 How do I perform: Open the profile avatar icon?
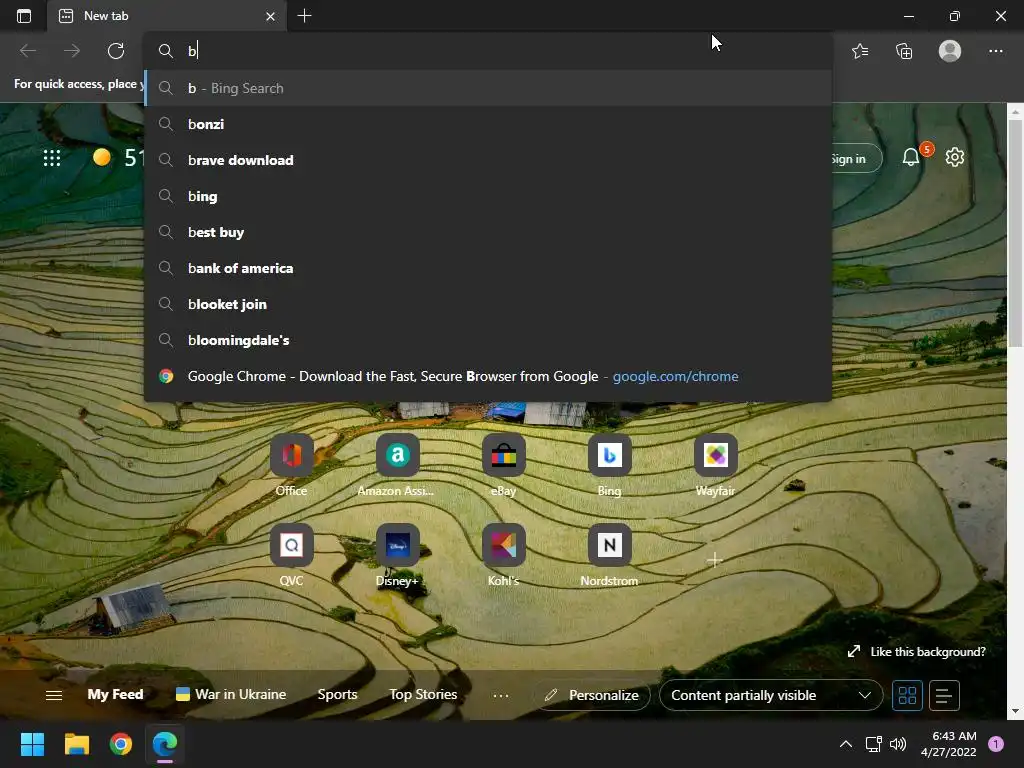click(950, 51)
